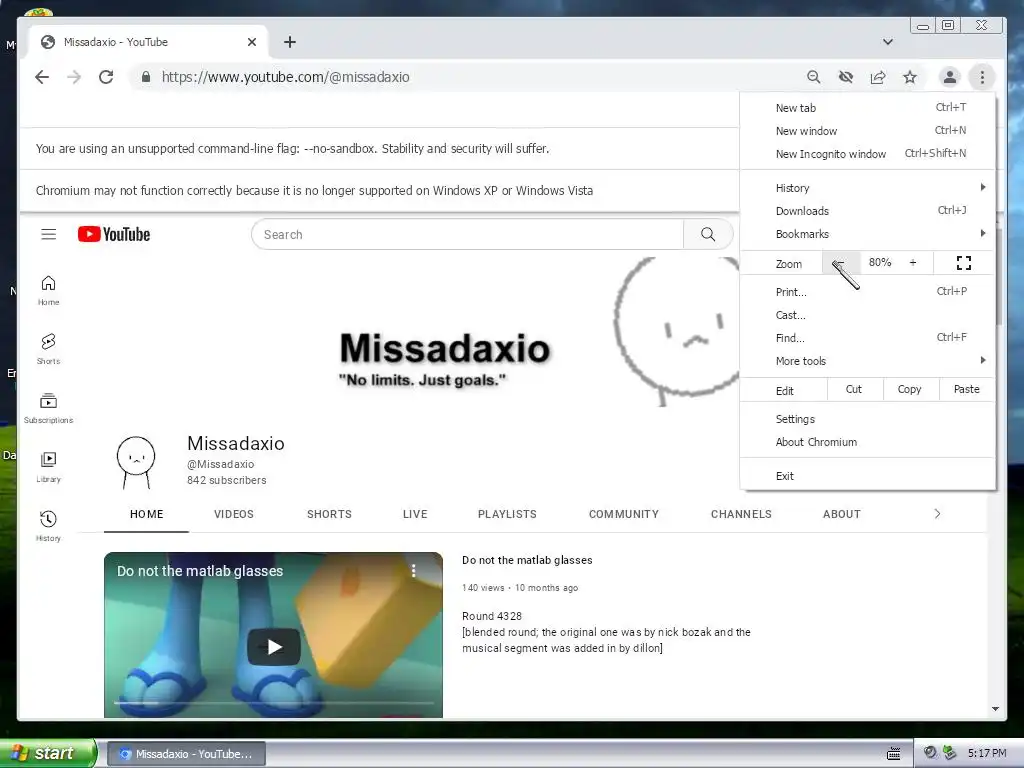Expand the More tools submenu

coord(868,361)
